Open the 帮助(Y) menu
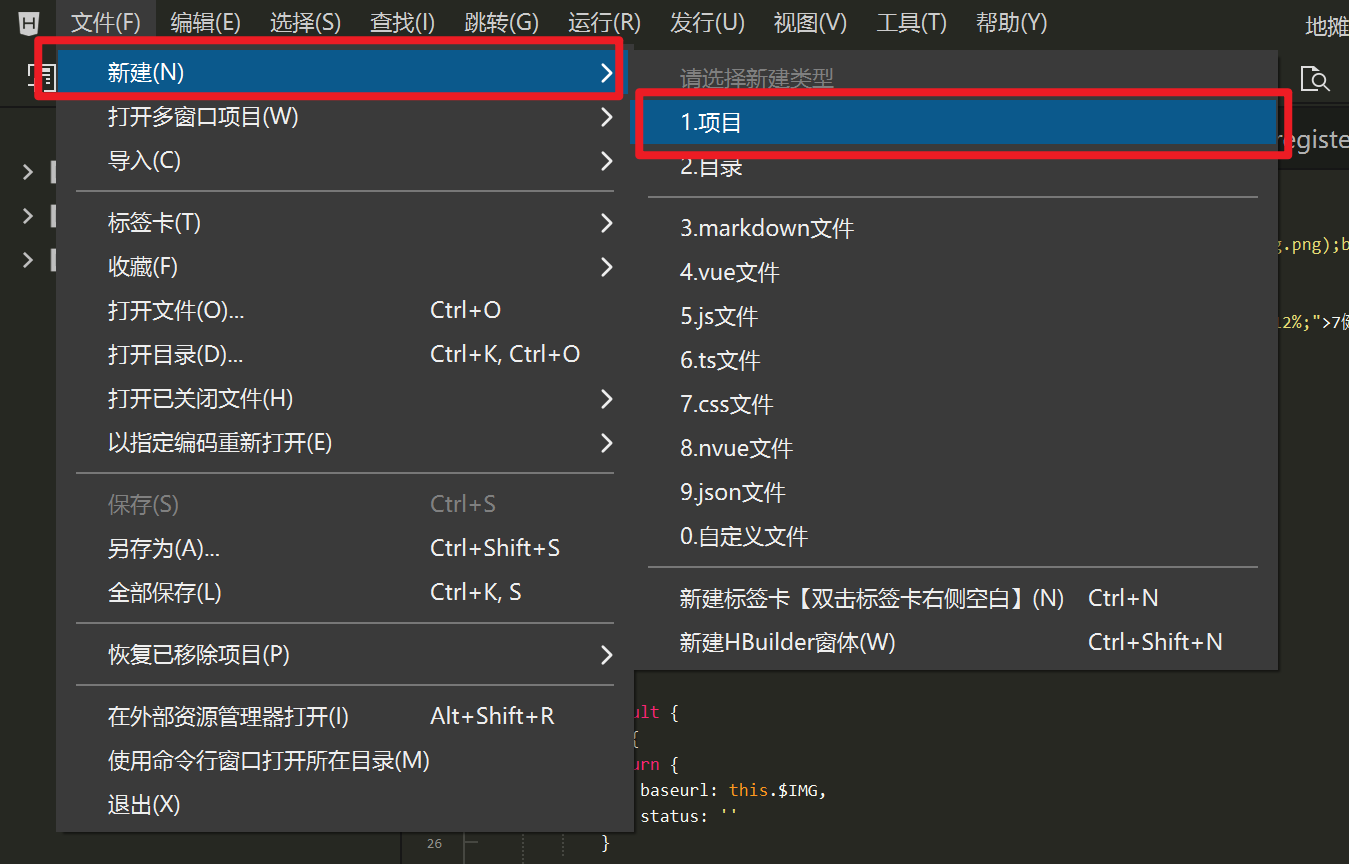 tap(1011, 22)
